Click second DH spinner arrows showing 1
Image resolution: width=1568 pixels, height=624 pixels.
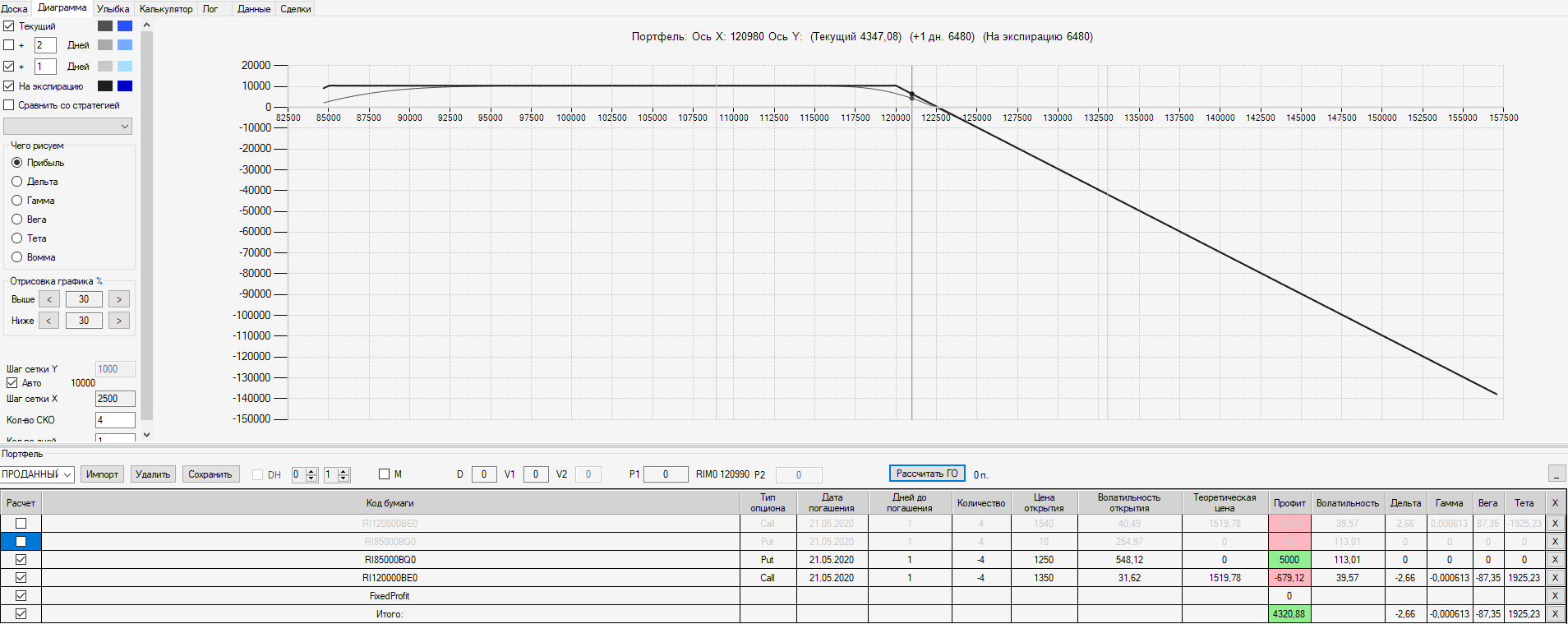344,474
